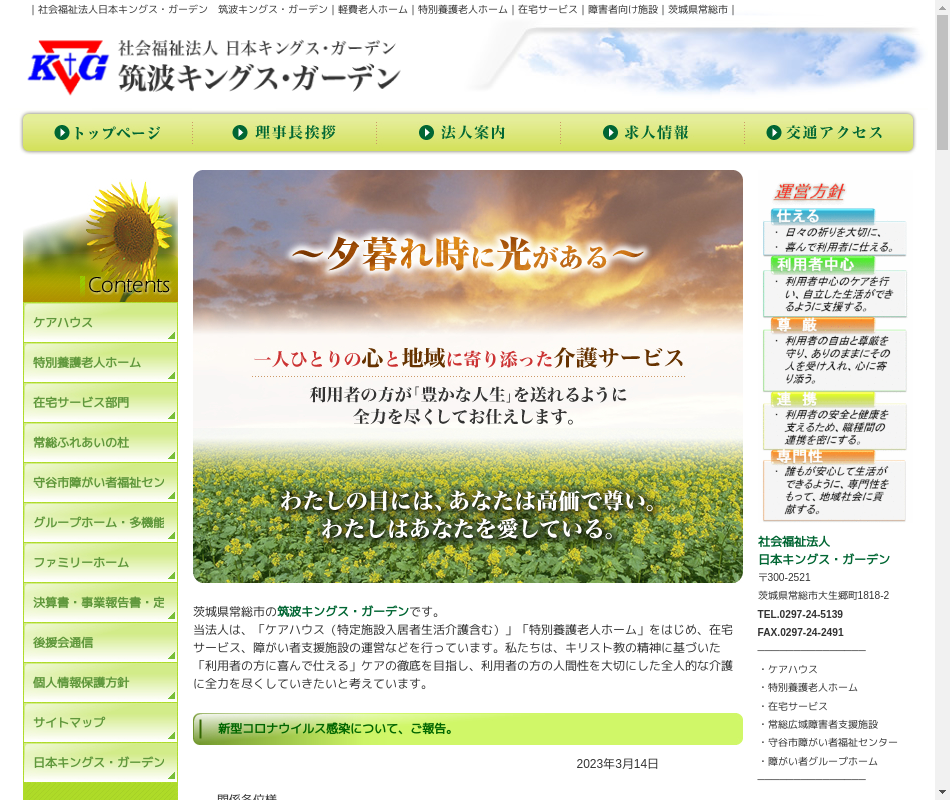The width and height of the screenshot is (950, 800).
Task: Click the sunset hero banner image
Action: [x=467, y=376]
